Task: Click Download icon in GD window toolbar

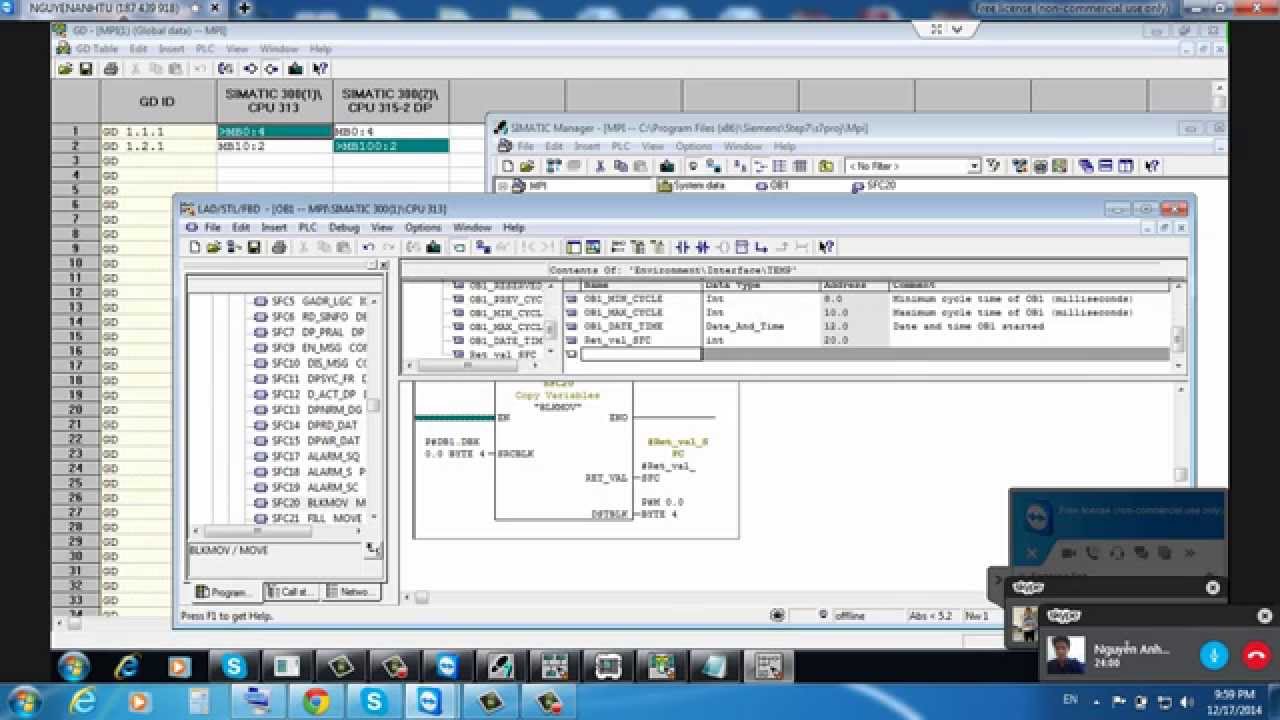Action: pos(296,69)
